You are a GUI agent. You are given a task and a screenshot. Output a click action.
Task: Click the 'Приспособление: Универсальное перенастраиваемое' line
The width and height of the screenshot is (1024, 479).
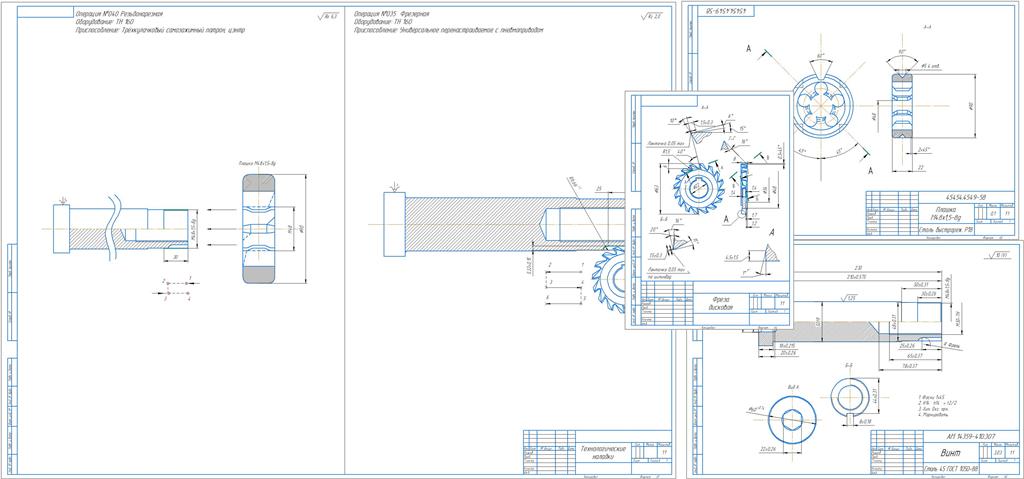(449, 30)
